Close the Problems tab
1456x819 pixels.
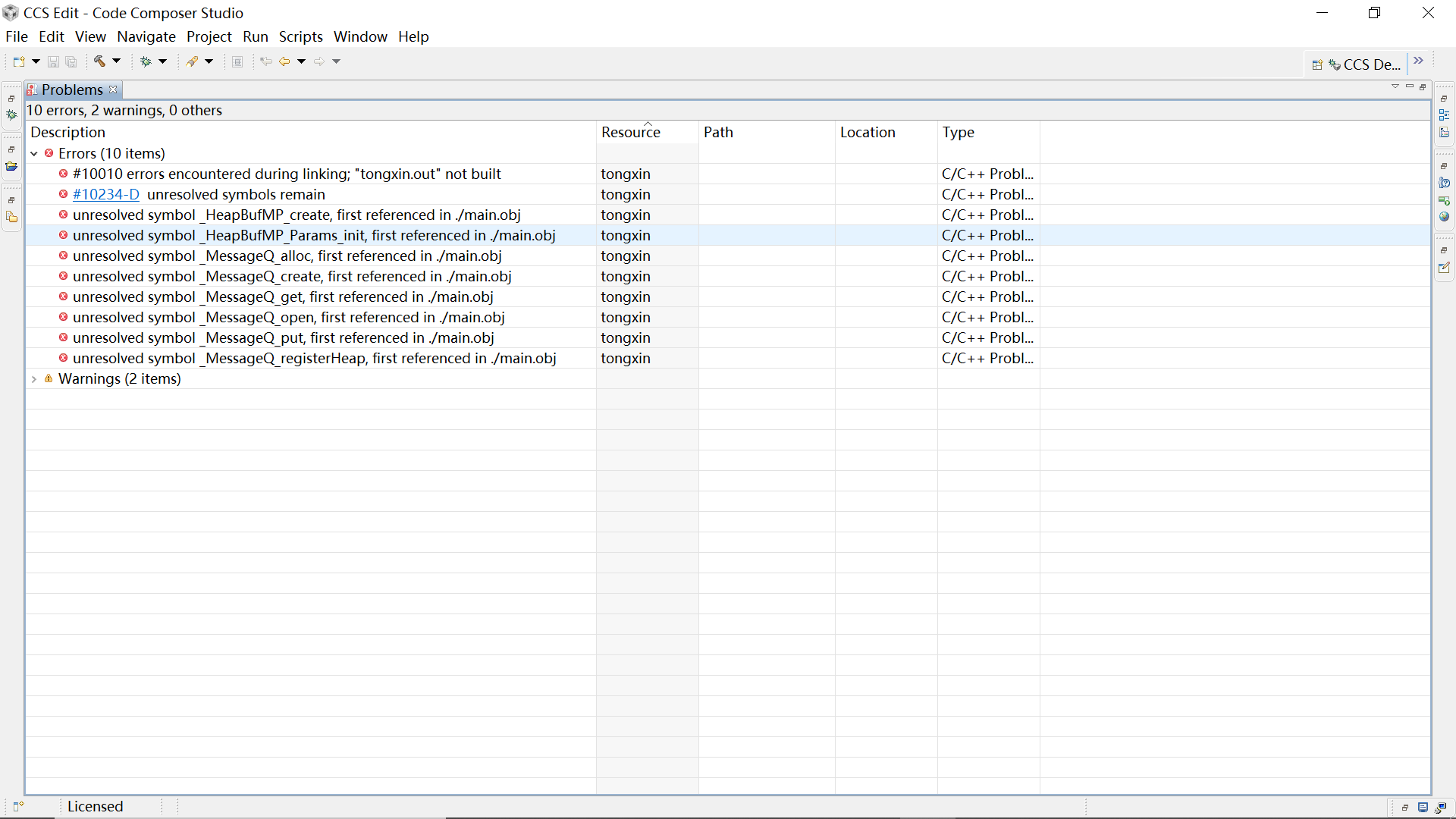click(113, 89)
